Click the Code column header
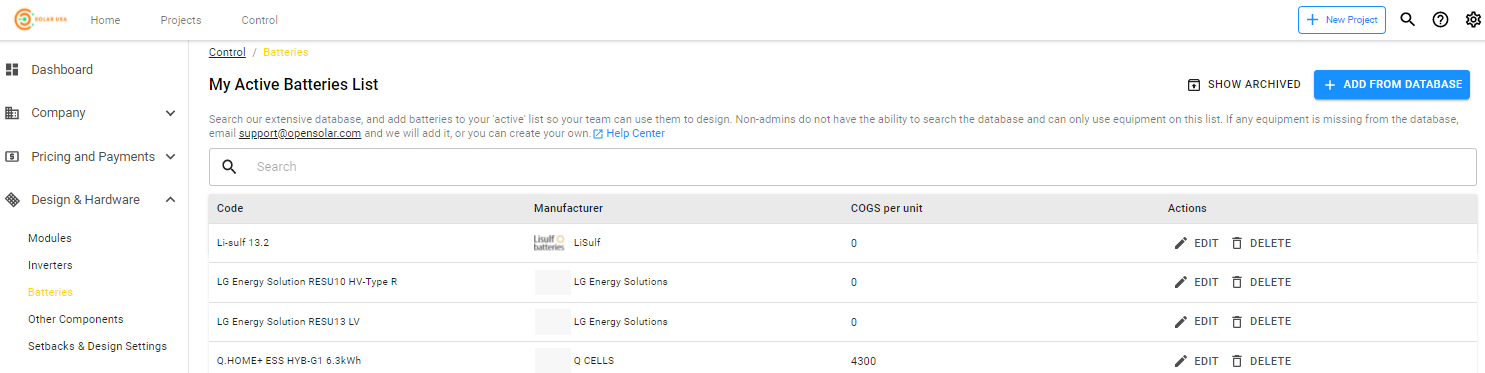Image resolution: width=1485 pixels, height=373 pixels. coord(230,208)
